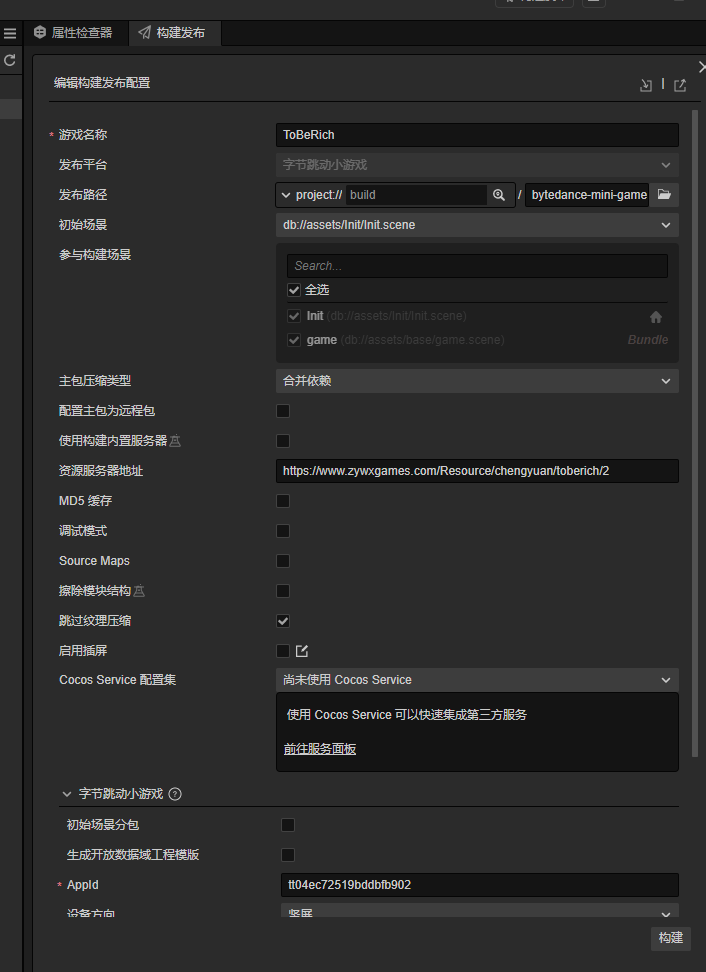Enable 配置主包为远程包 checkbox
The height and width of the screenshot is (972, 706).
click(x=283, y=411)
